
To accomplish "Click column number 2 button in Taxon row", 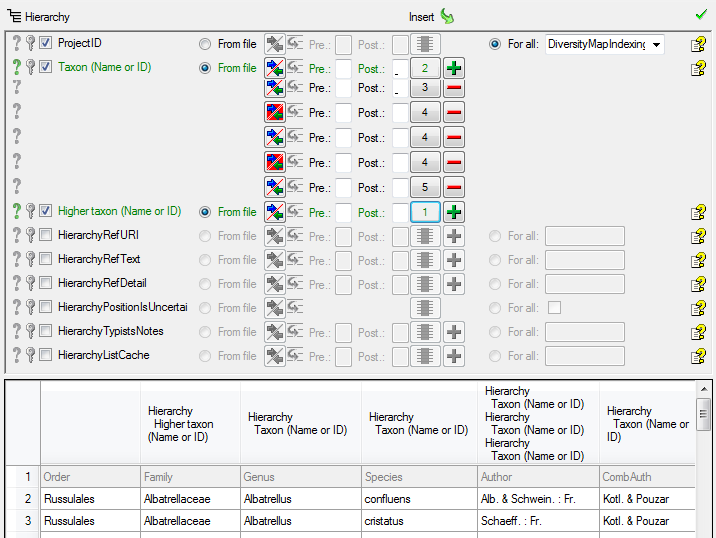I will [x=425, y=68].
